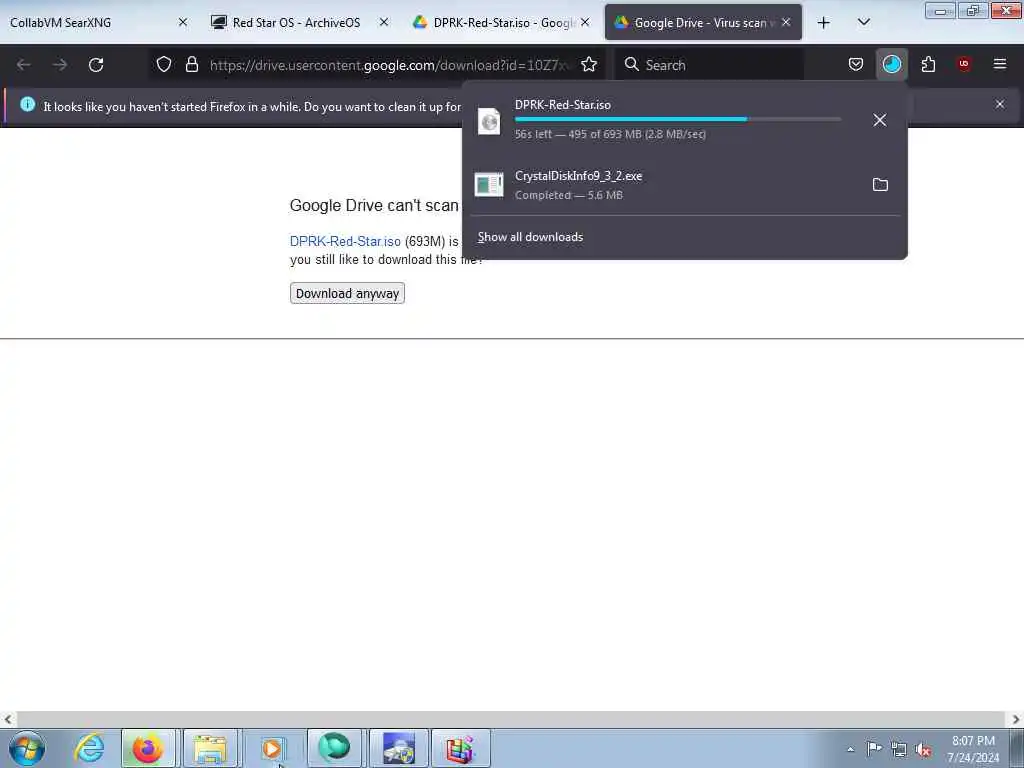The image size is (1024, 768).
Task: Dismiss the Firefox refresh notification bar
Action: [x=1000, y=104]
